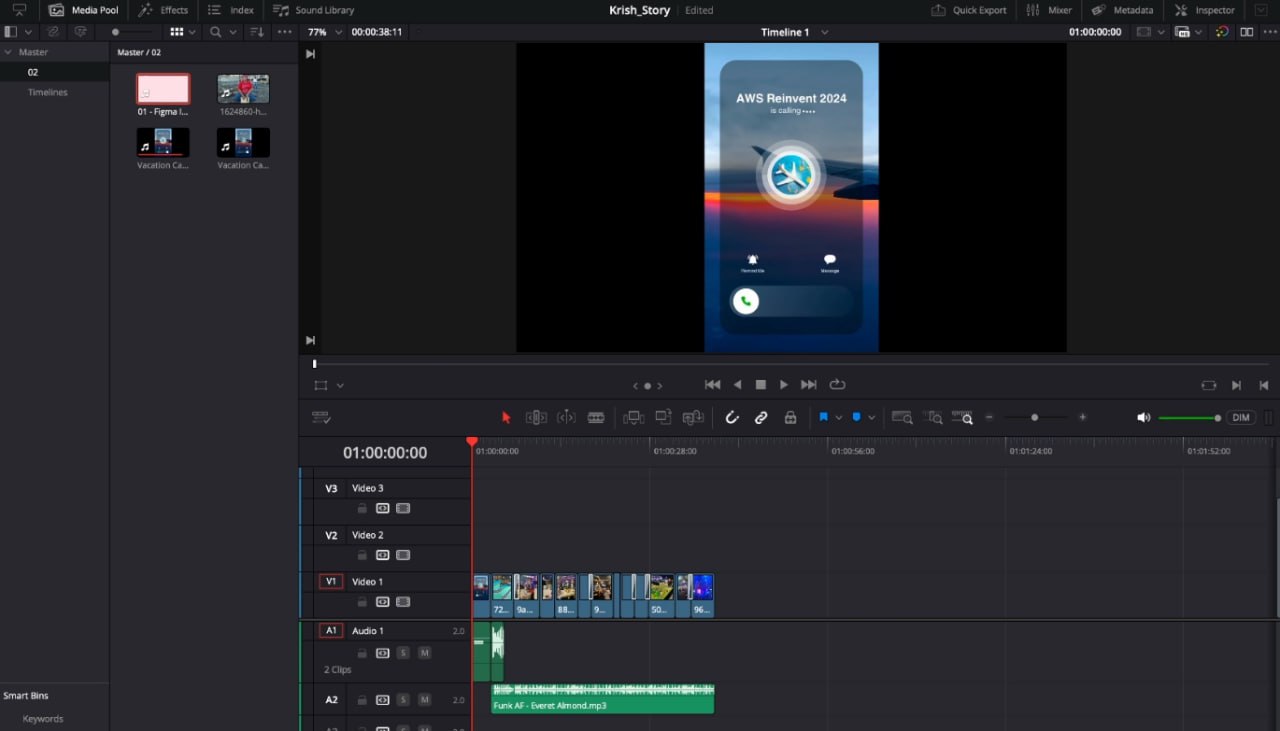This screenshot has height=731, width=1280.
Task: Click the timeline zoom minus button
Action: click(x=989, y=417)
